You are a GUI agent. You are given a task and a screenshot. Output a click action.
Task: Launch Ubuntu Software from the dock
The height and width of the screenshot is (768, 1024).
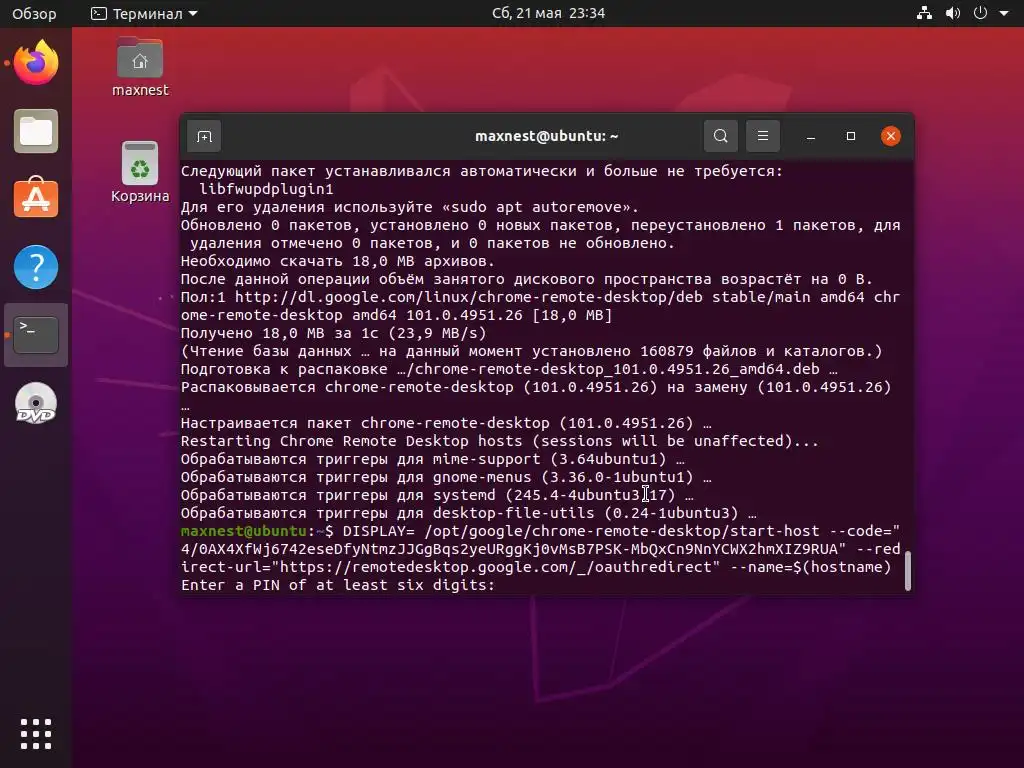pos(36,197)
